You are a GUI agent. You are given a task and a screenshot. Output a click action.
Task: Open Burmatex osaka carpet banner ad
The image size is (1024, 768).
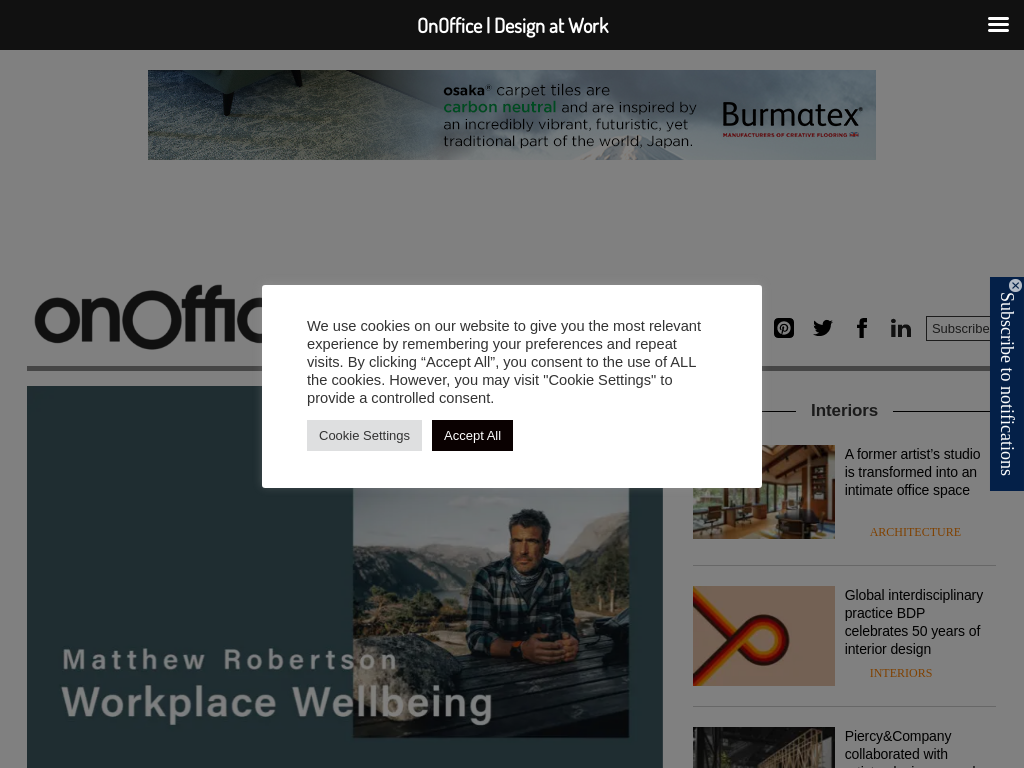511,115
